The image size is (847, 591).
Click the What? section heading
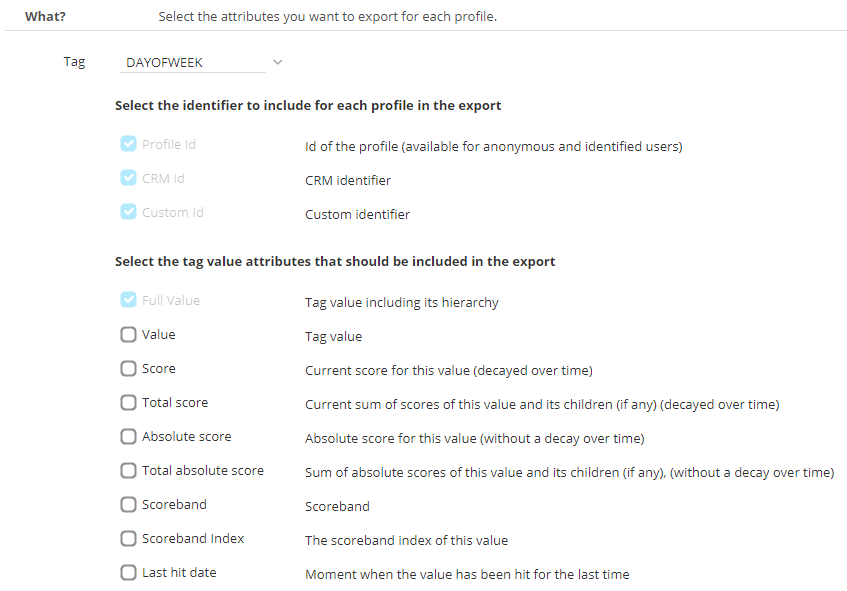(x=45, y=16)
